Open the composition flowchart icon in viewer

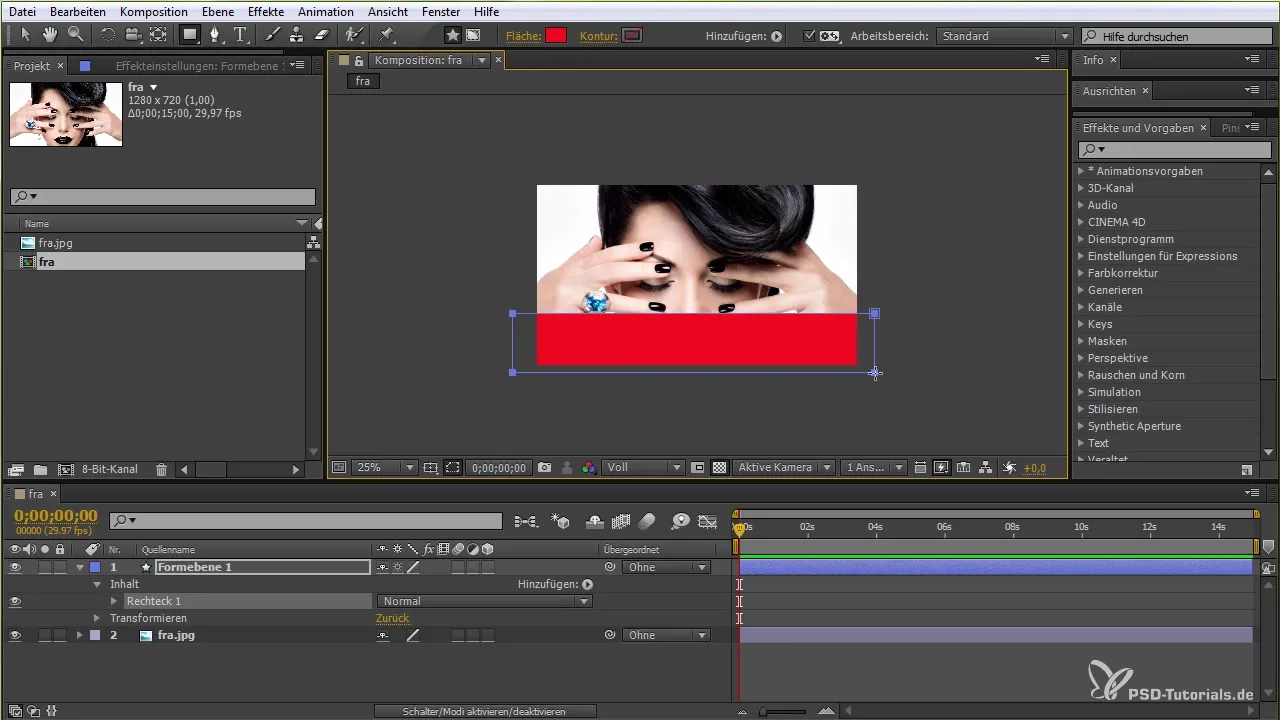click(986, 467)
